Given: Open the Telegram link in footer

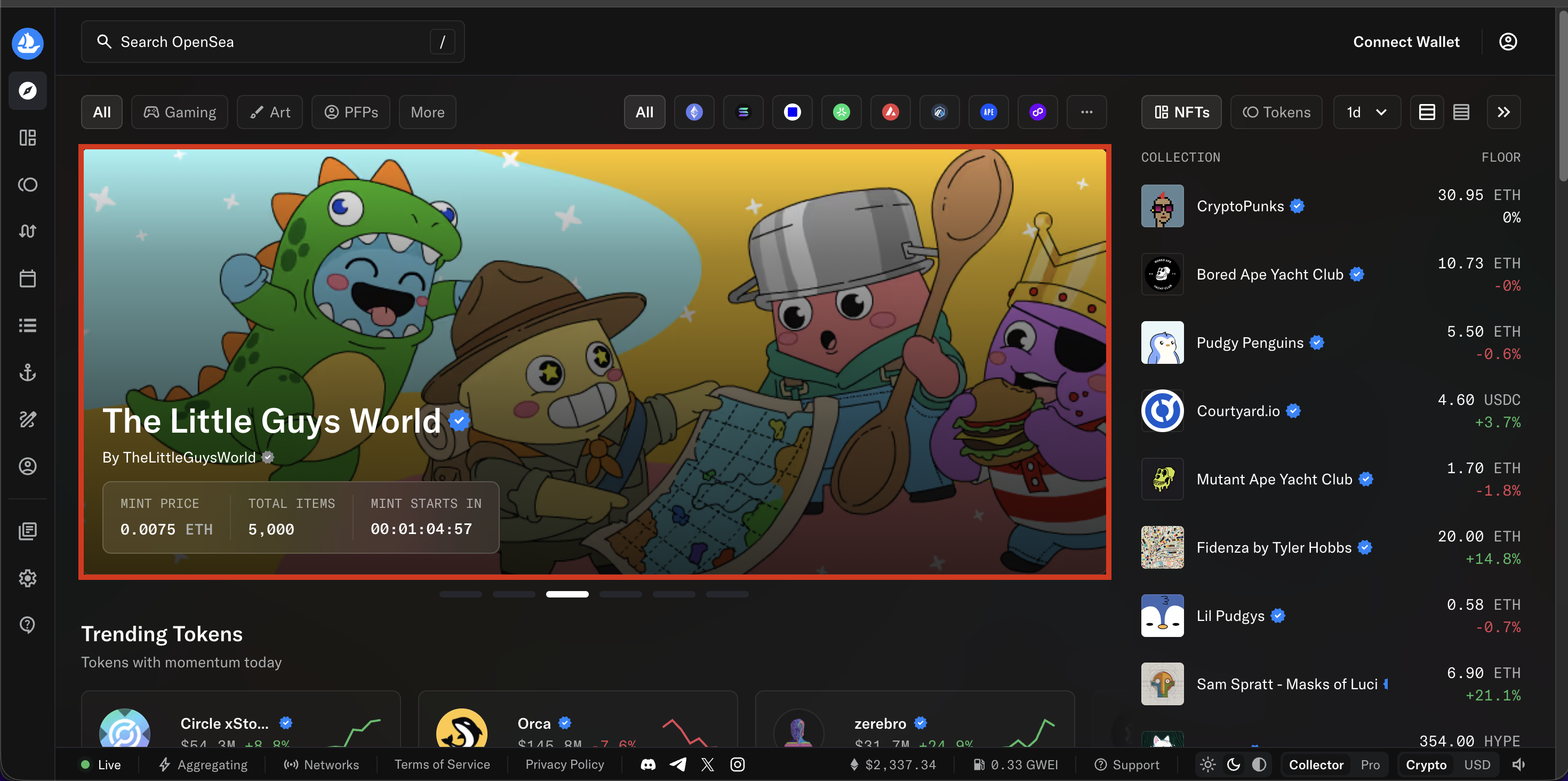Looking at the screenshot, I should [678, 764].
